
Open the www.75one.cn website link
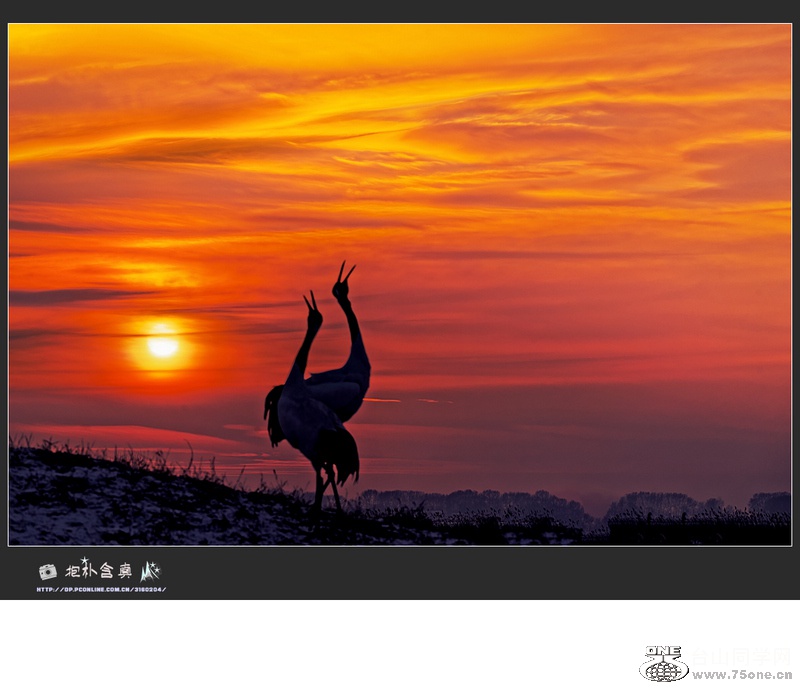pos(742,675)
